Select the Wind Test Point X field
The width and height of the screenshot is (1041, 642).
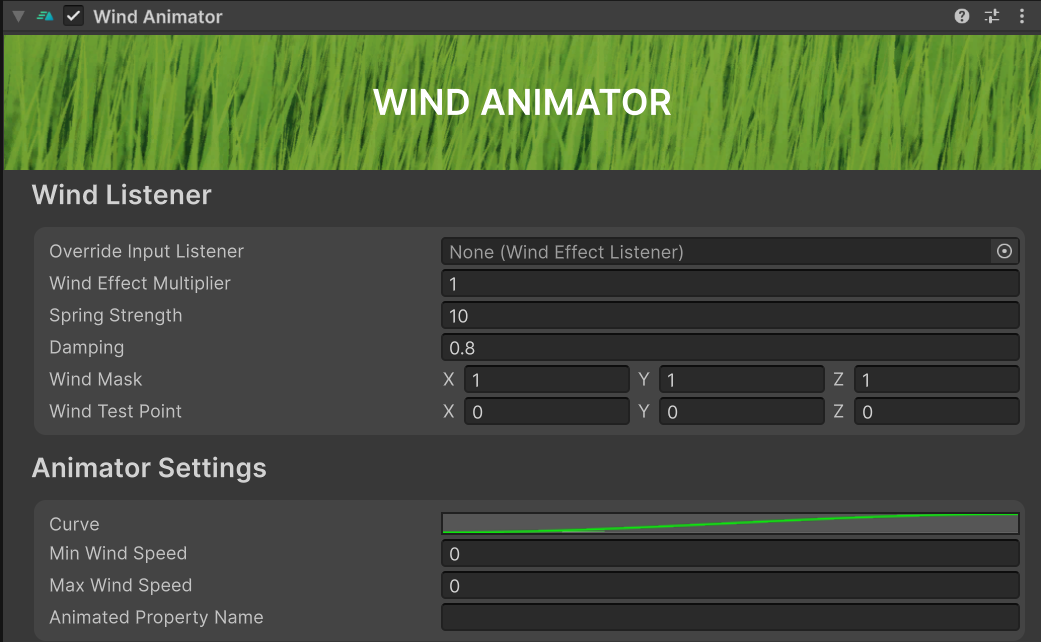tap(546, 412)
